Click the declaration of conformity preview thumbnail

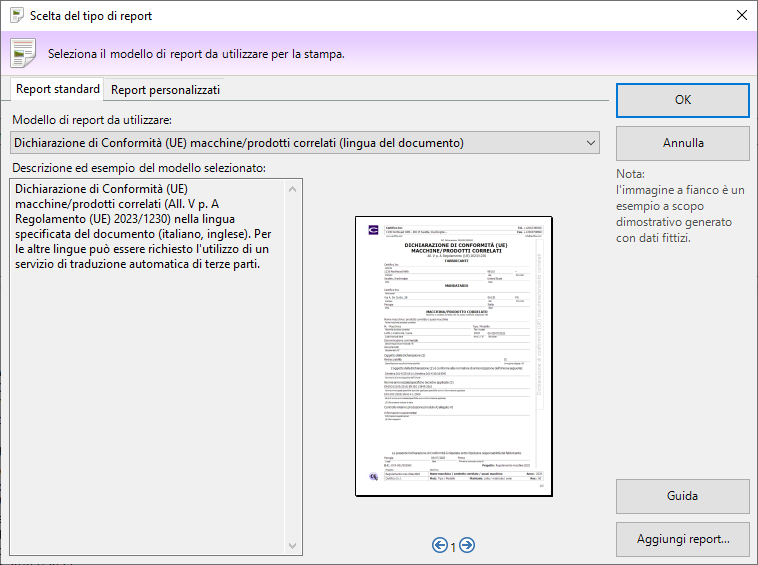[x=456, y=355]
